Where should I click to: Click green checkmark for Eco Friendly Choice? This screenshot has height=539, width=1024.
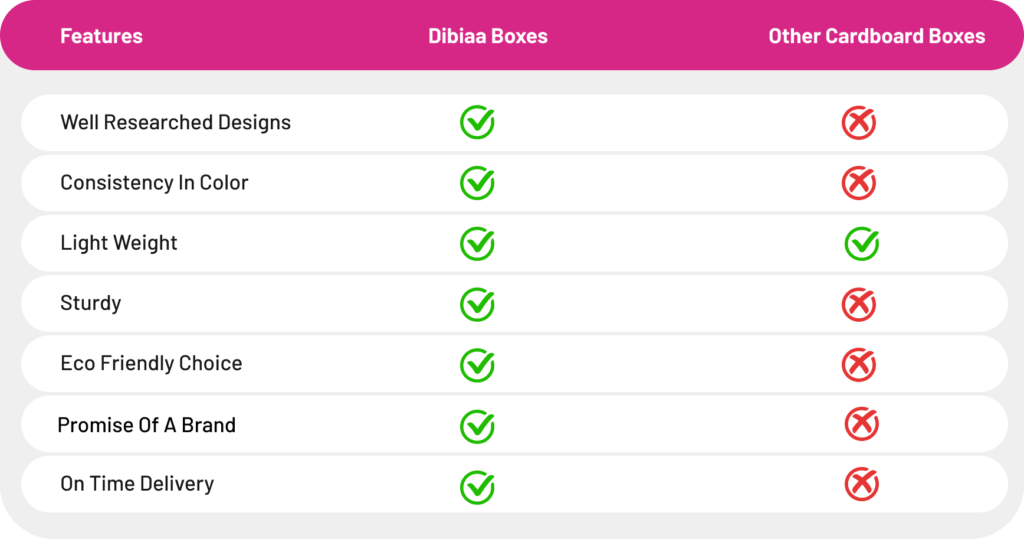[x=477, y=365]
